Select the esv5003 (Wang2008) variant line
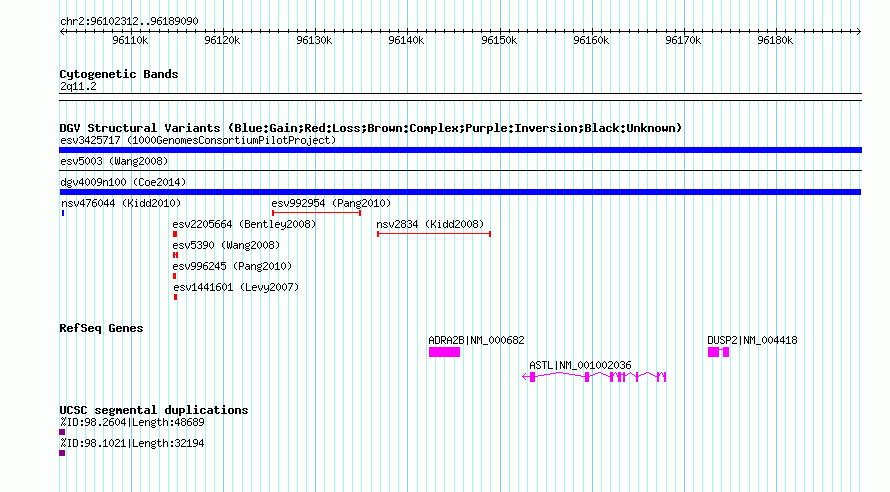890x492 pixels. coord(460,170)
